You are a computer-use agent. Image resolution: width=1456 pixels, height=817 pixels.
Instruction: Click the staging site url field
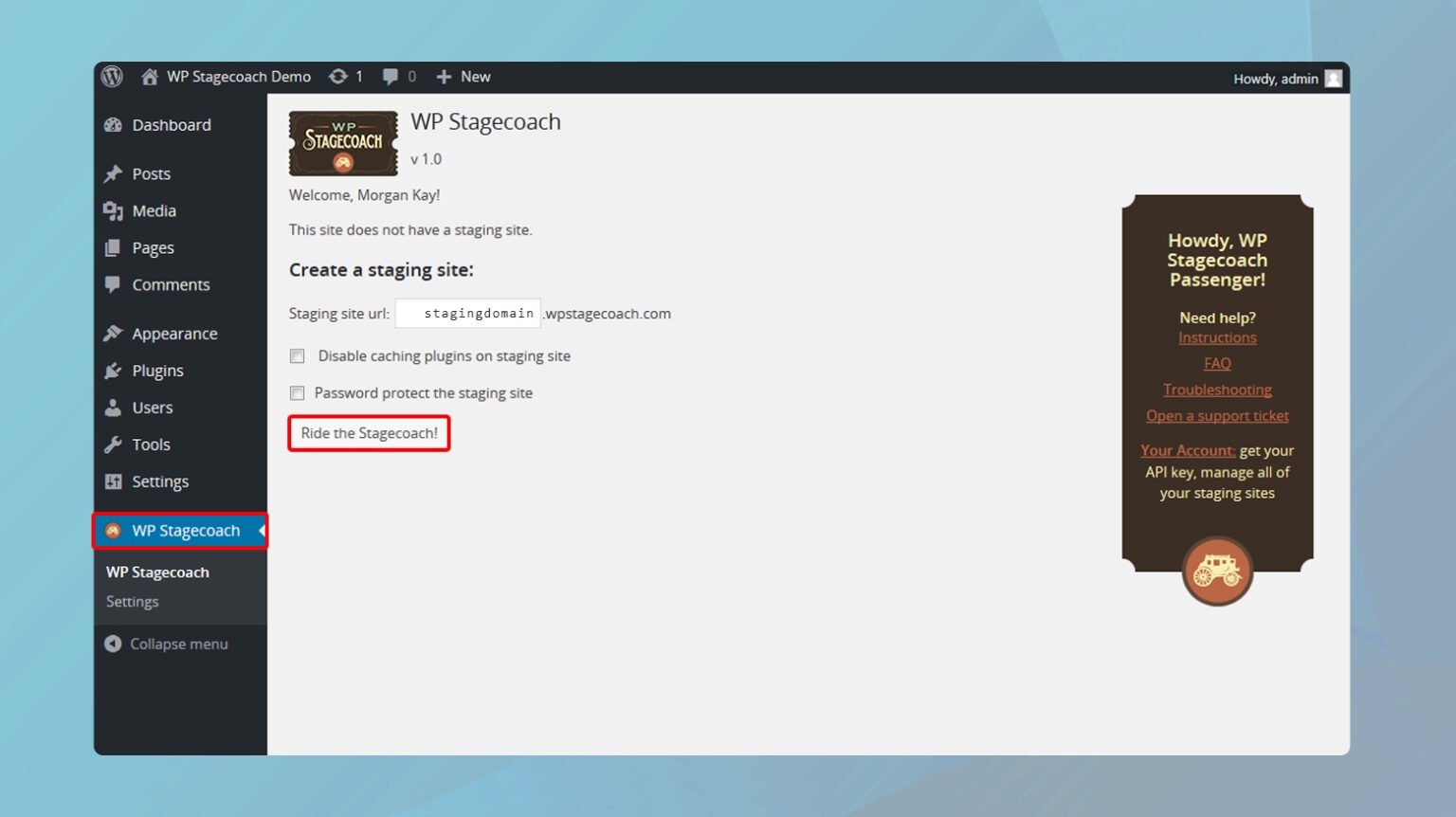tap(467, 313)
